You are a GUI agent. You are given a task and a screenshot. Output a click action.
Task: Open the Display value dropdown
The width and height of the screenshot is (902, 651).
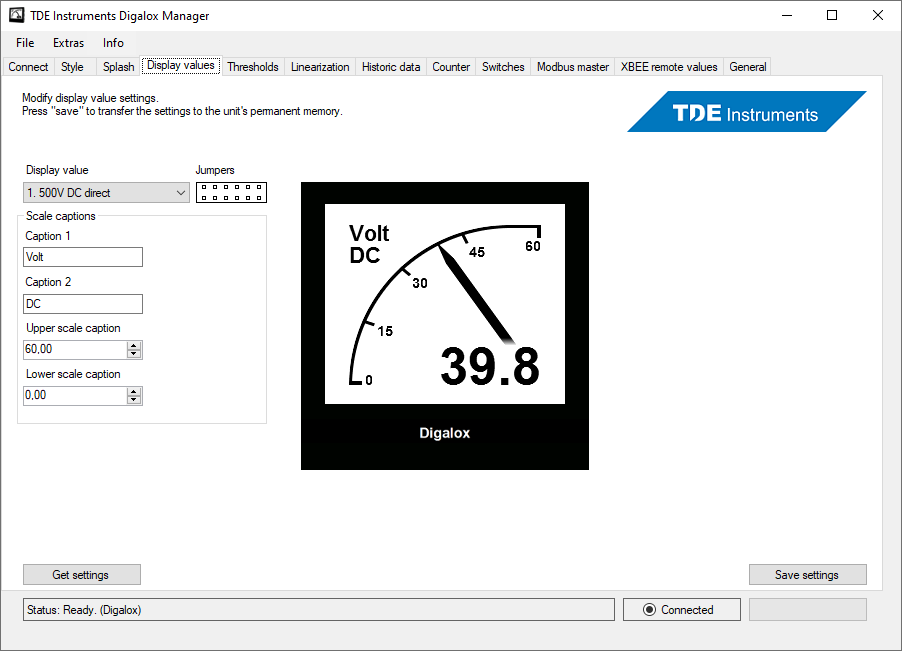pyautogui.click(x=106, y=193)
